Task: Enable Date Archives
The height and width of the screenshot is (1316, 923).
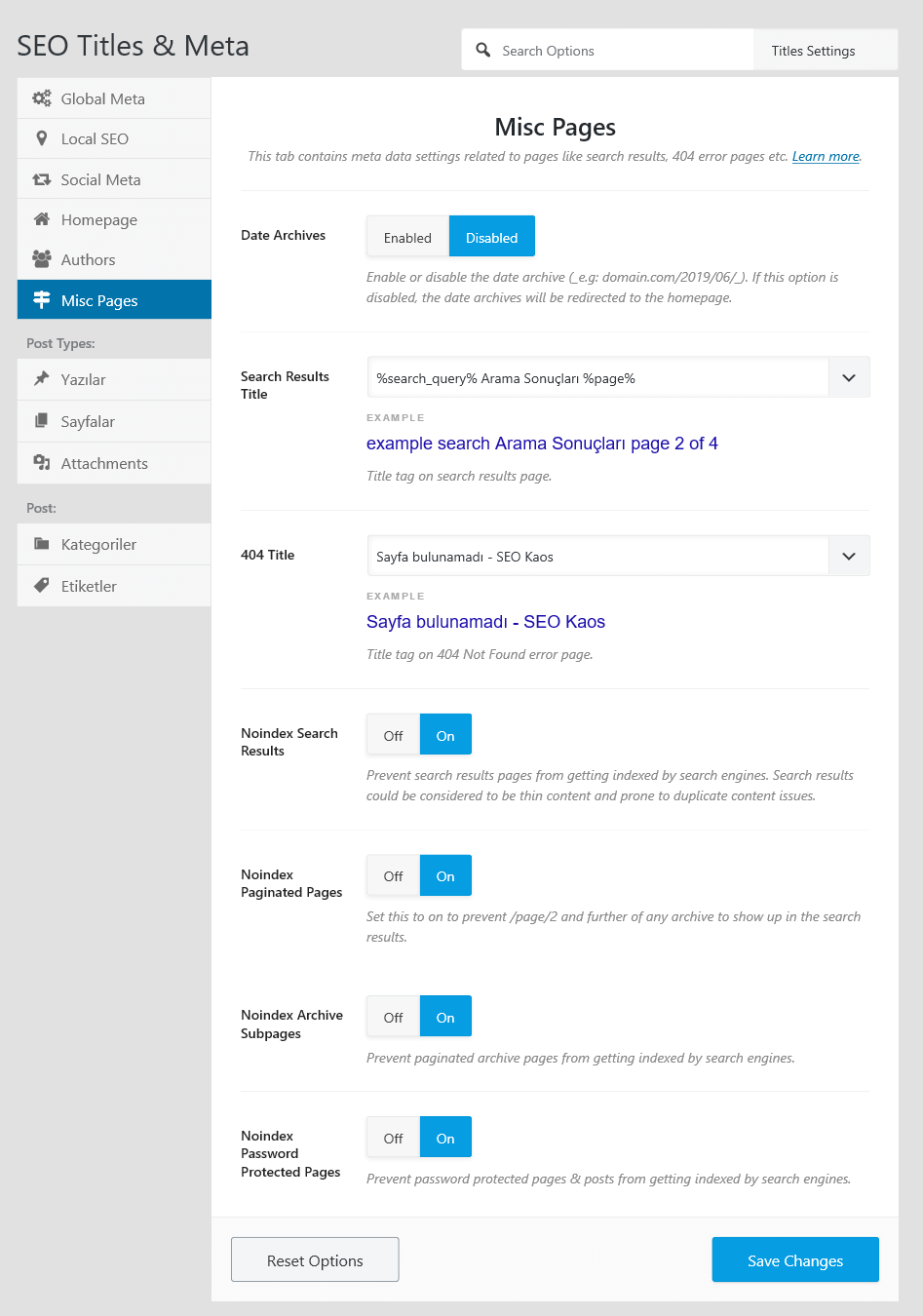Action: pyautogui.click(x=407, y=237)
